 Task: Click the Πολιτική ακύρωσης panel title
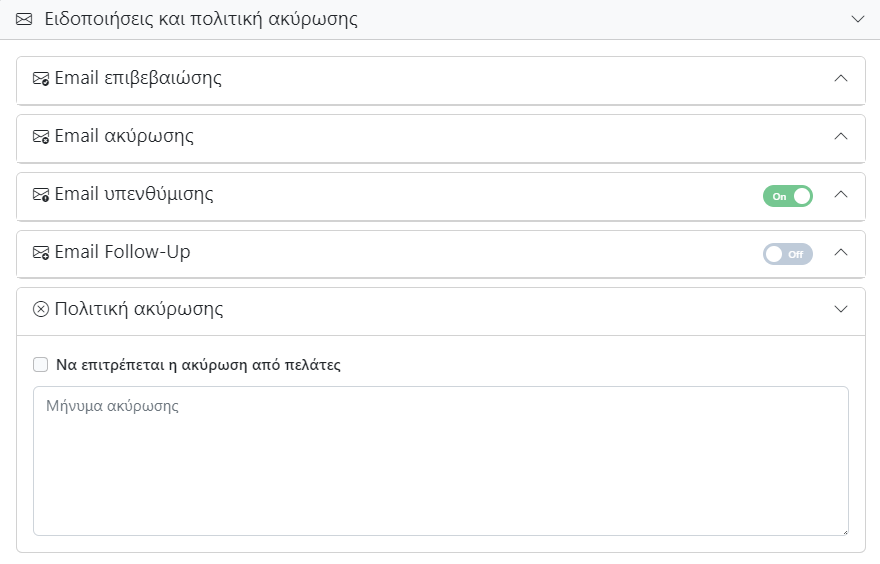tap(139, 309)
